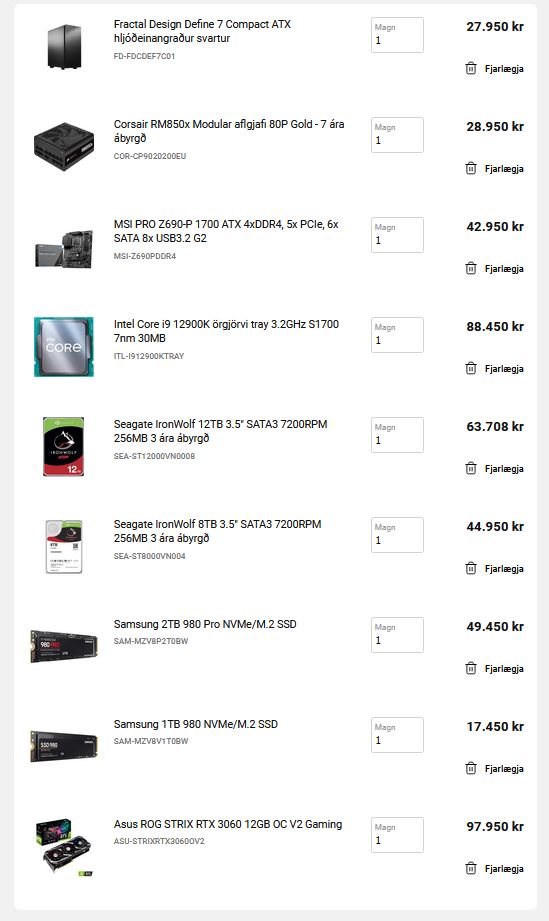Trash icon for Samsung 1TB 980 SSD

(471, 768)
